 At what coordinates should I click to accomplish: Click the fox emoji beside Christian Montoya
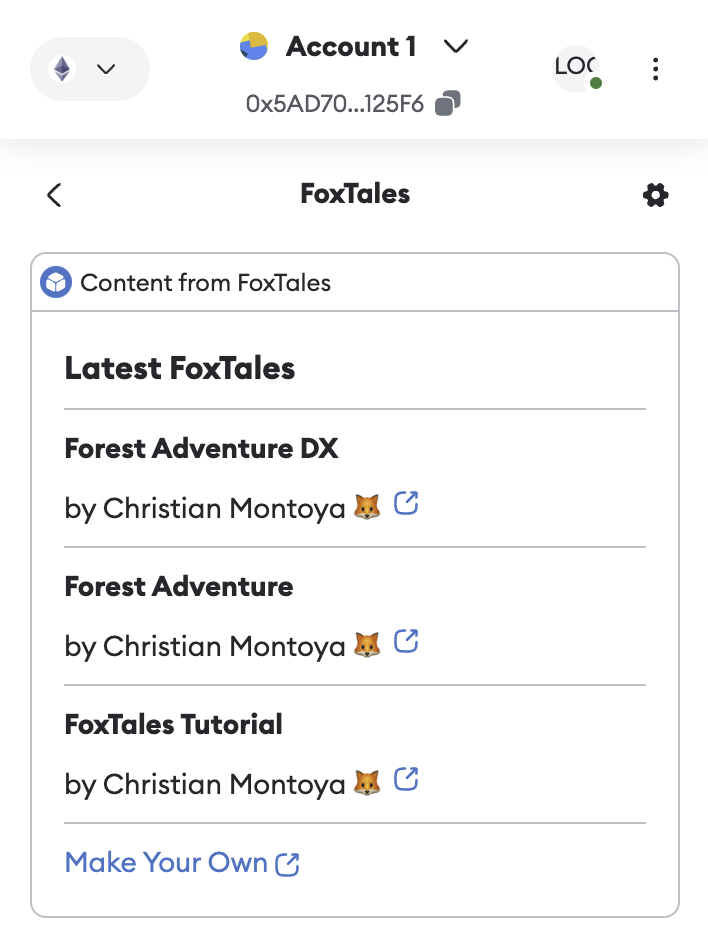coord(369,507)
